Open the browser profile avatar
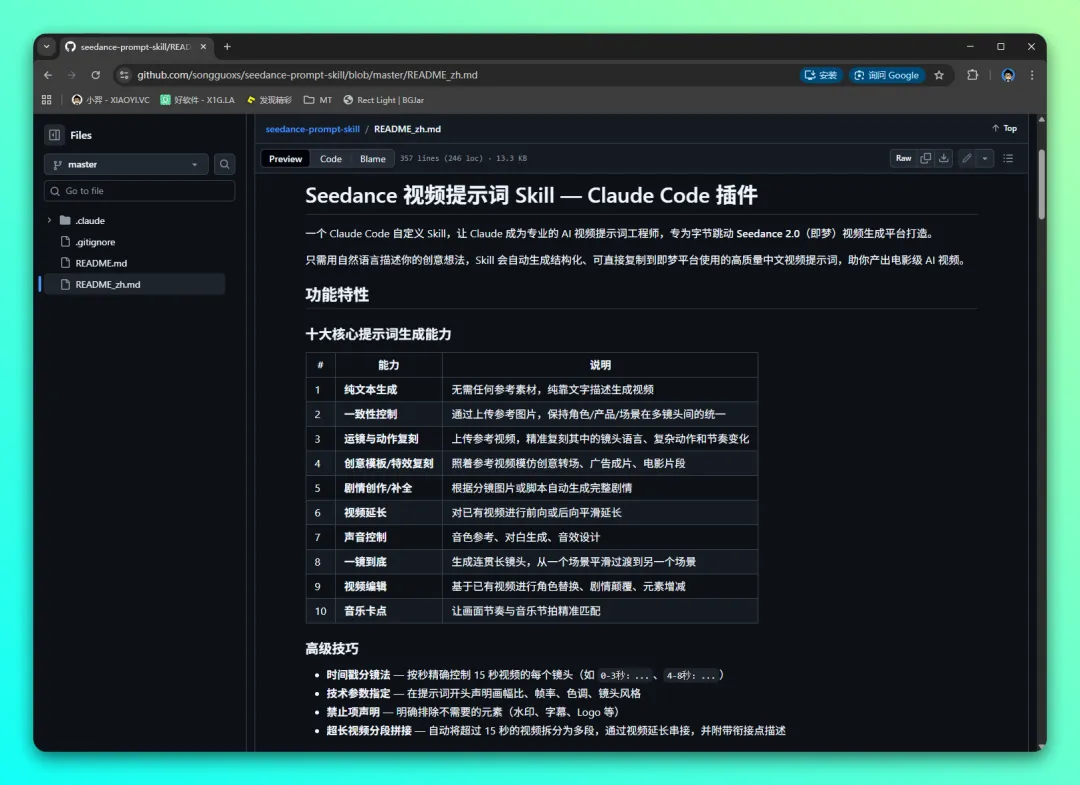This screenshot has width=1080, height=785. 1008,75
